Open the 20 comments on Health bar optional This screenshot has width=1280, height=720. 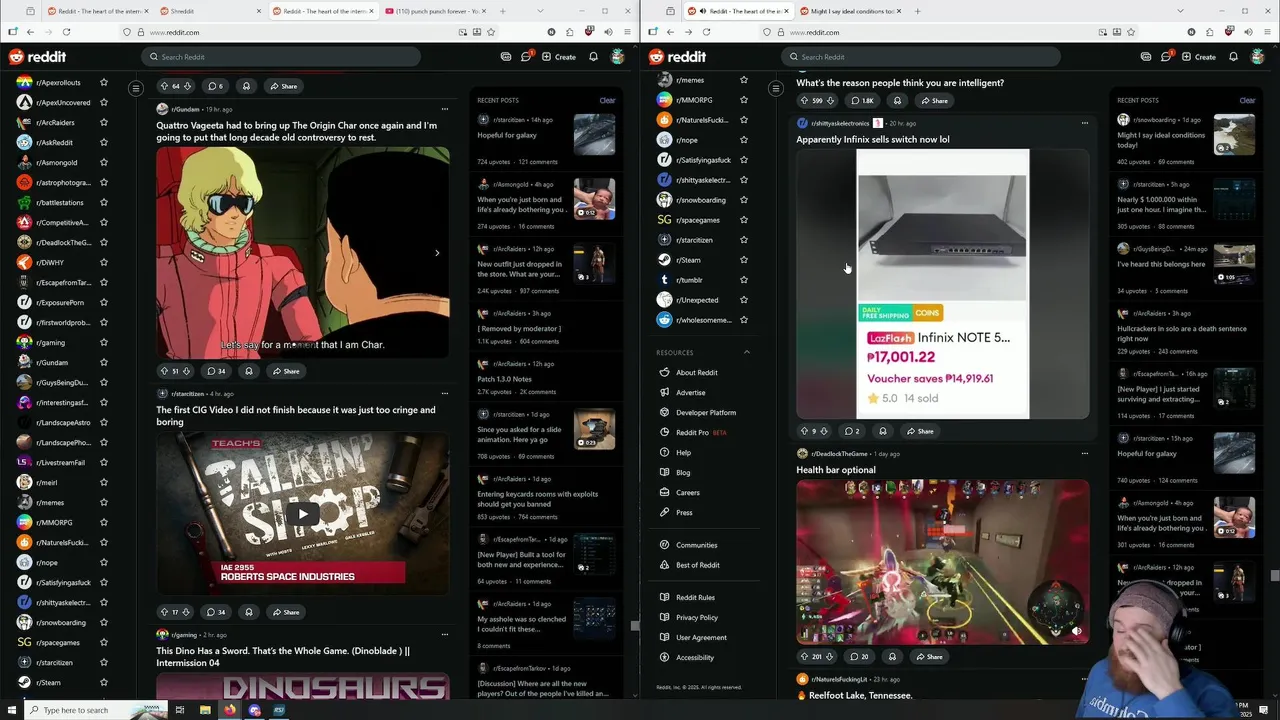(x=859, y=657)
